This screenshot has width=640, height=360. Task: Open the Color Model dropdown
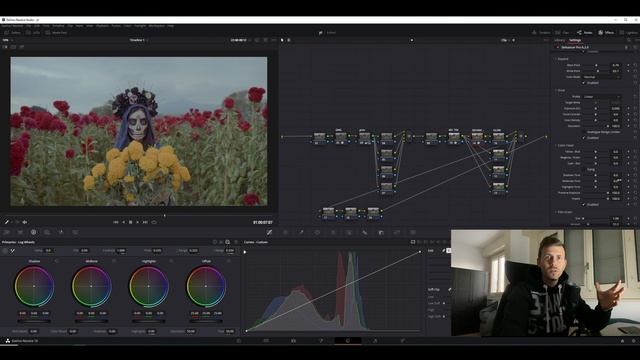click(x=602, y=77)
